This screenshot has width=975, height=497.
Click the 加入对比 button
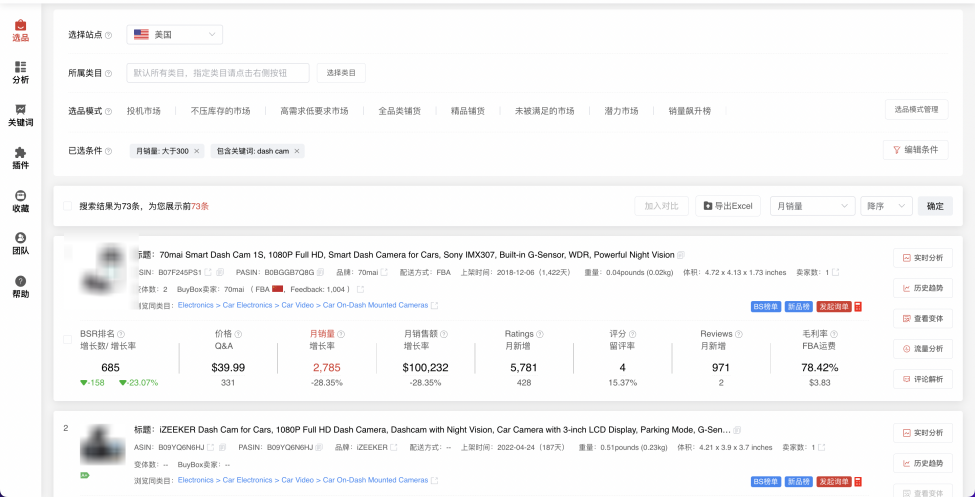tap(662, 206)
